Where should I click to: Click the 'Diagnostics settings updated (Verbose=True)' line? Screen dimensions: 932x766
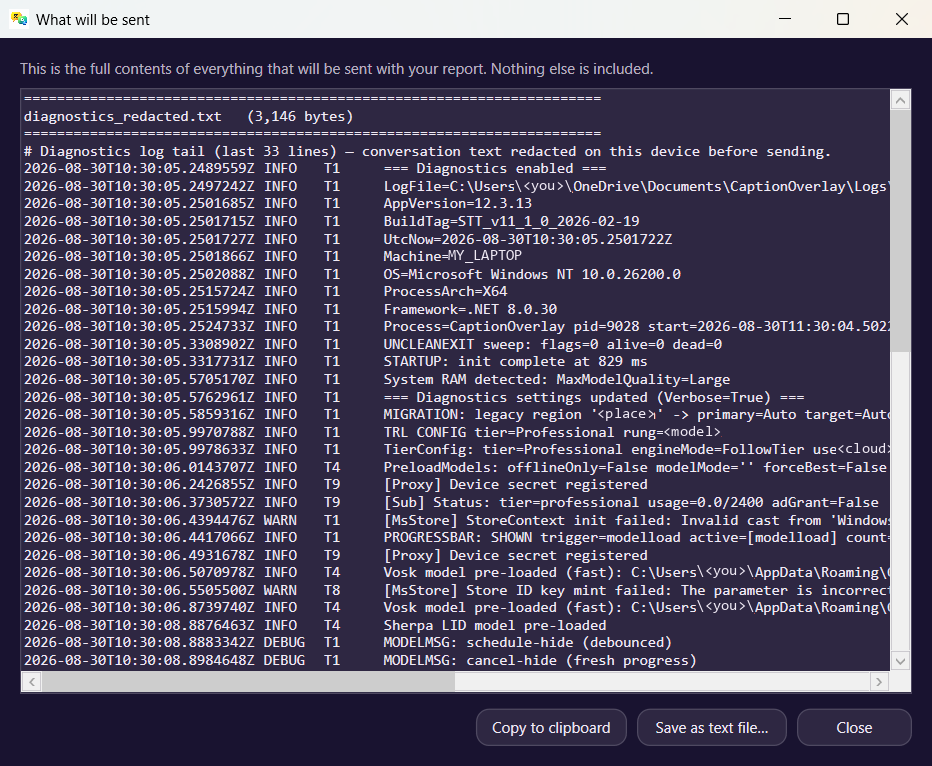[x=414, y=398]
